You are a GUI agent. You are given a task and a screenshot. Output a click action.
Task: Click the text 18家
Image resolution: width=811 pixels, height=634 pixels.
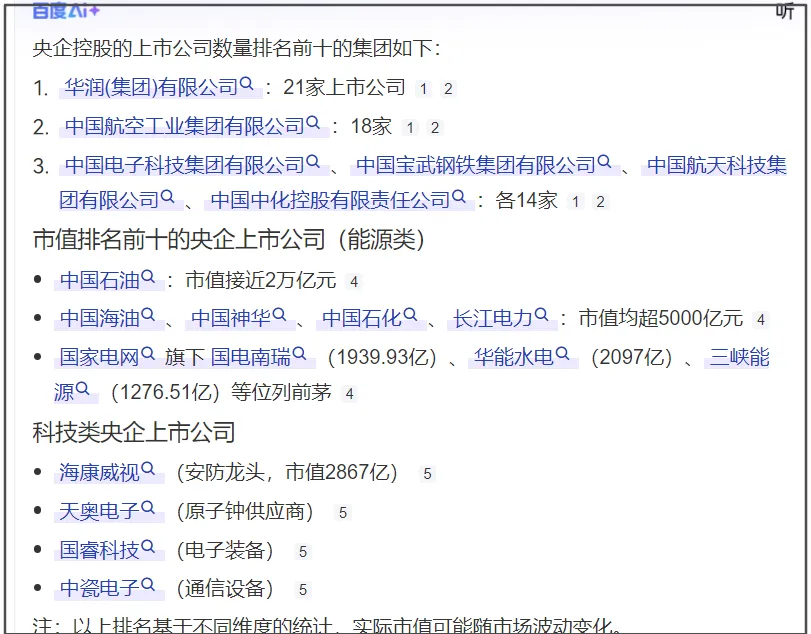coord(371,127)
